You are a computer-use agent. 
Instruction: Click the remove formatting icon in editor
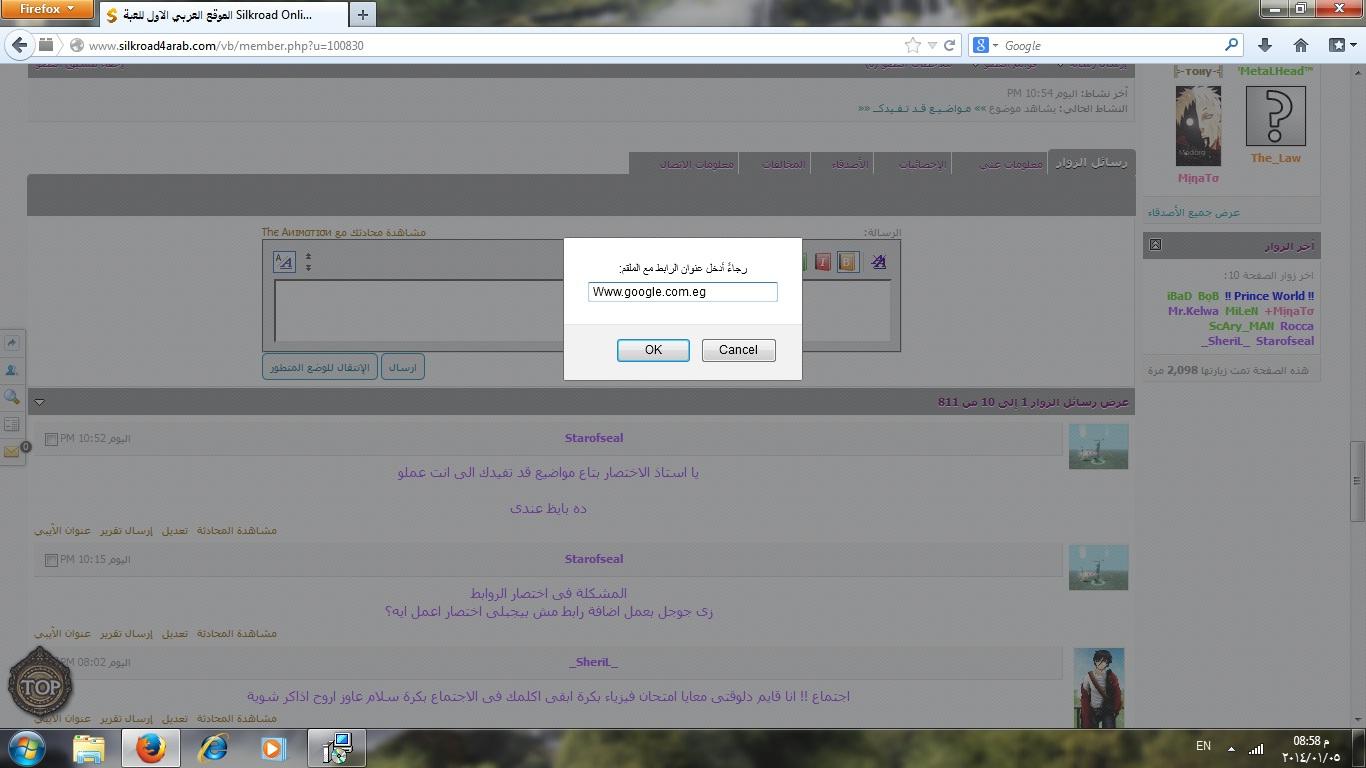point(878,262)
